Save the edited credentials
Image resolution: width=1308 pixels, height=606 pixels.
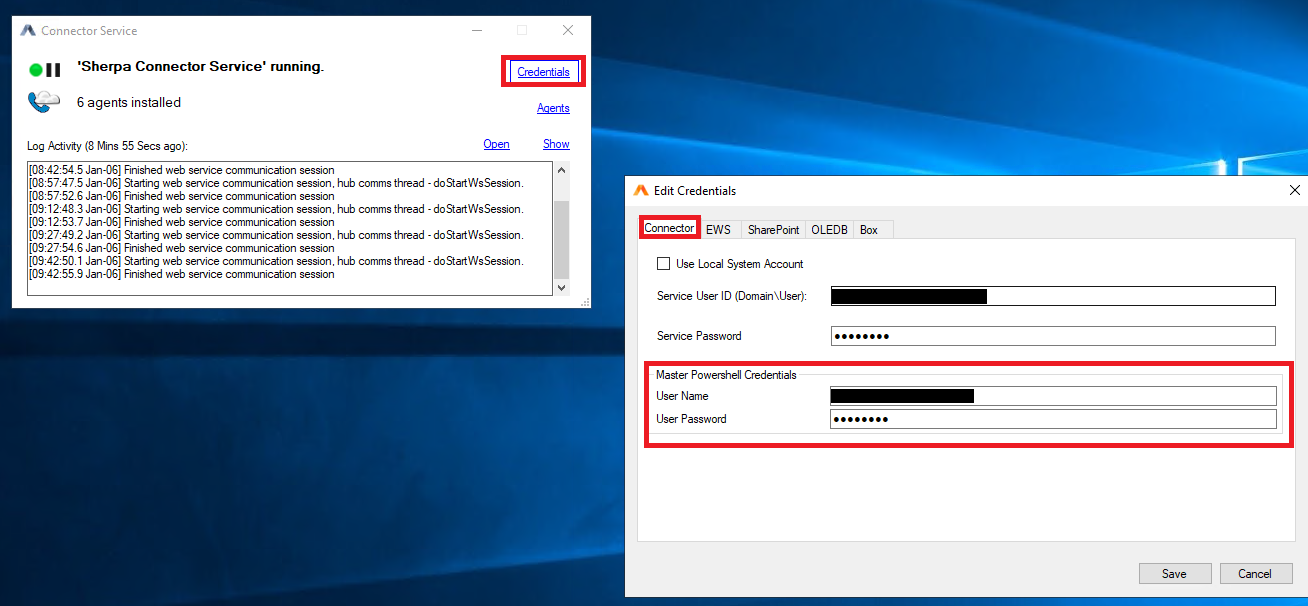point(1174,574)
